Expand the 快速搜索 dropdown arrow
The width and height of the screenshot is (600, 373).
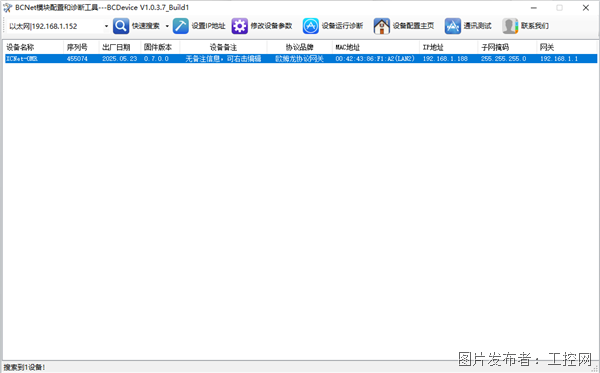click(167, 26)
